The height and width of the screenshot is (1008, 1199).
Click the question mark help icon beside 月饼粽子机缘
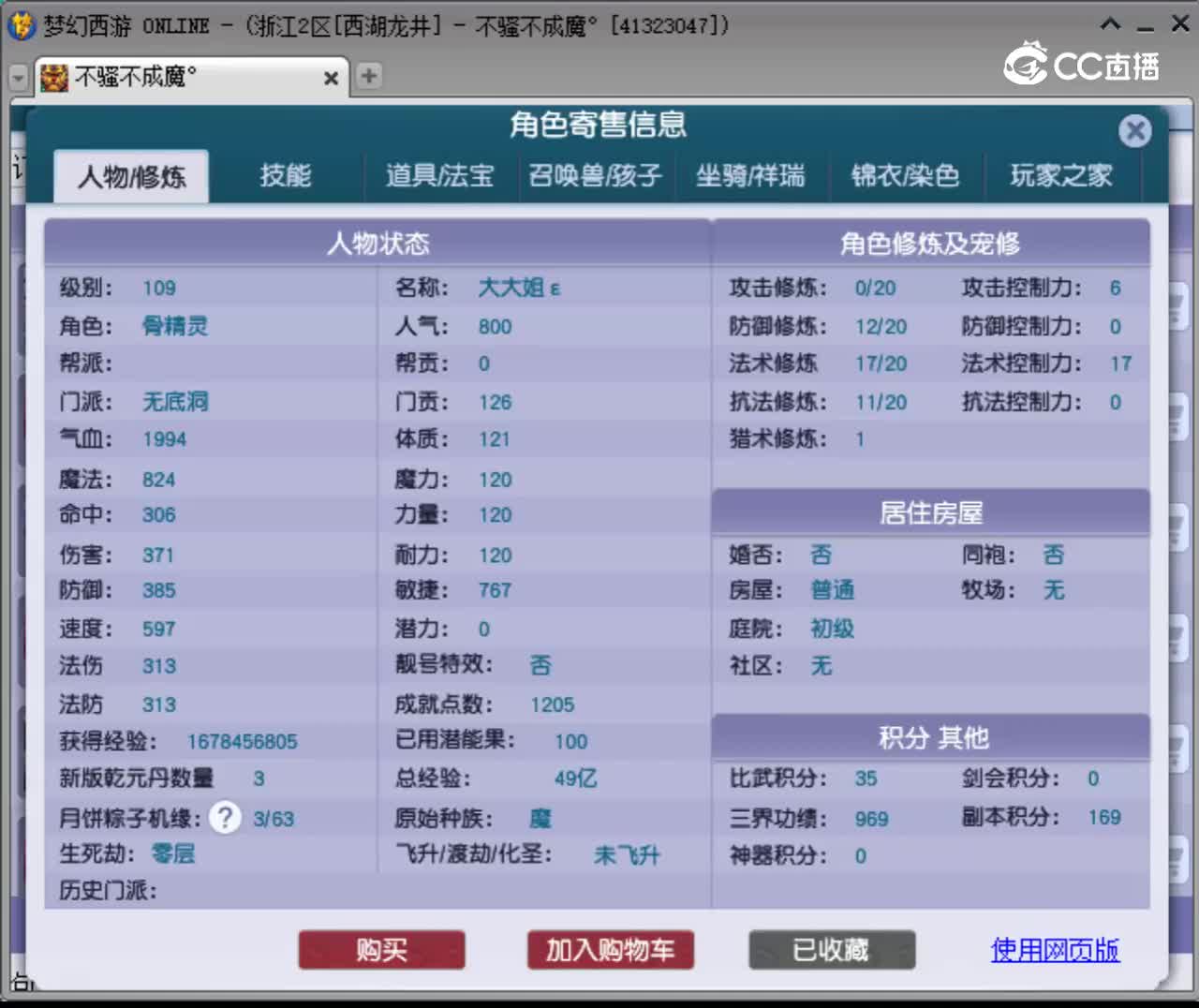coord(225,818)
